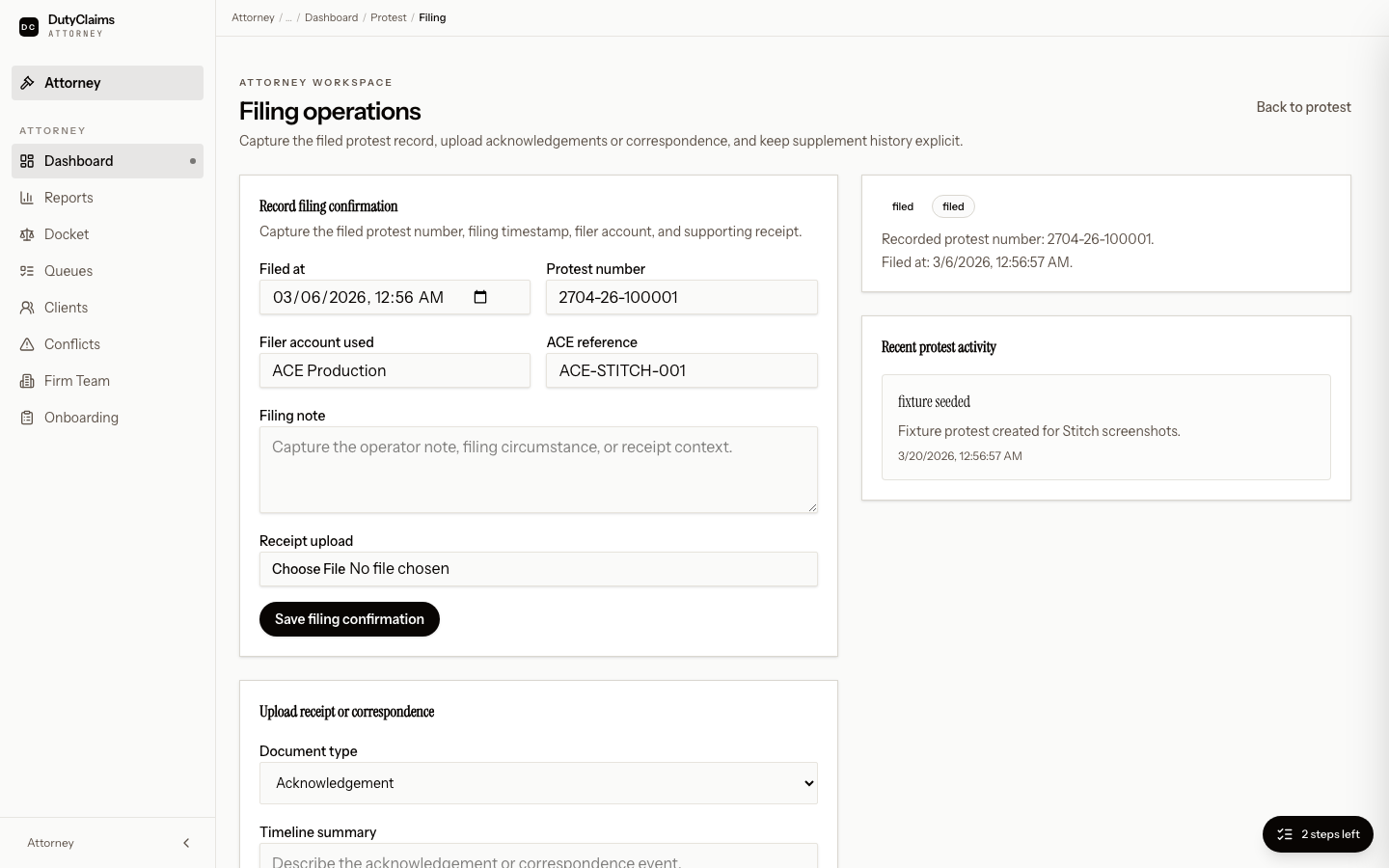Click the Attorney breadcrumb link
Viewport: 1389px width, 868px height.
coord(253,17)
